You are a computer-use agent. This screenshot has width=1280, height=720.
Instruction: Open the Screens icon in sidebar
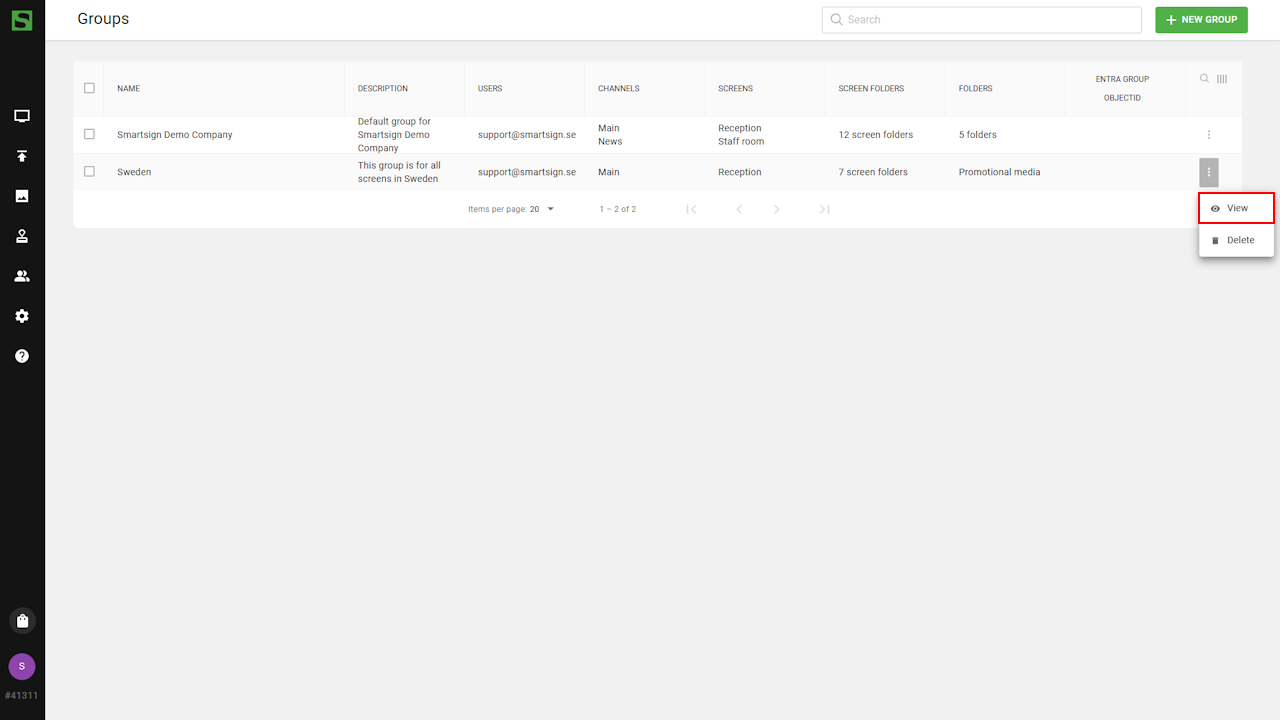coord(22,116)
